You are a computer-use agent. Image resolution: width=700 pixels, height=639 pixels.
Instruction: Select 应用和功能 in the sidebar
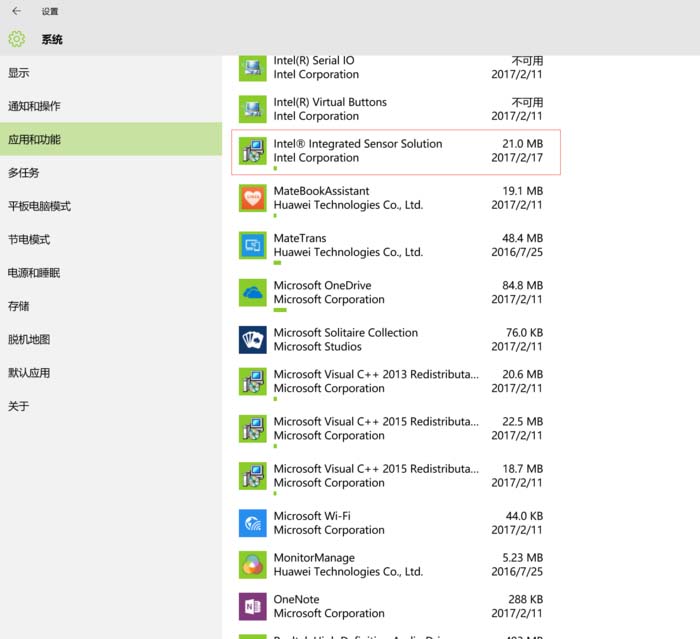point(111,139)
